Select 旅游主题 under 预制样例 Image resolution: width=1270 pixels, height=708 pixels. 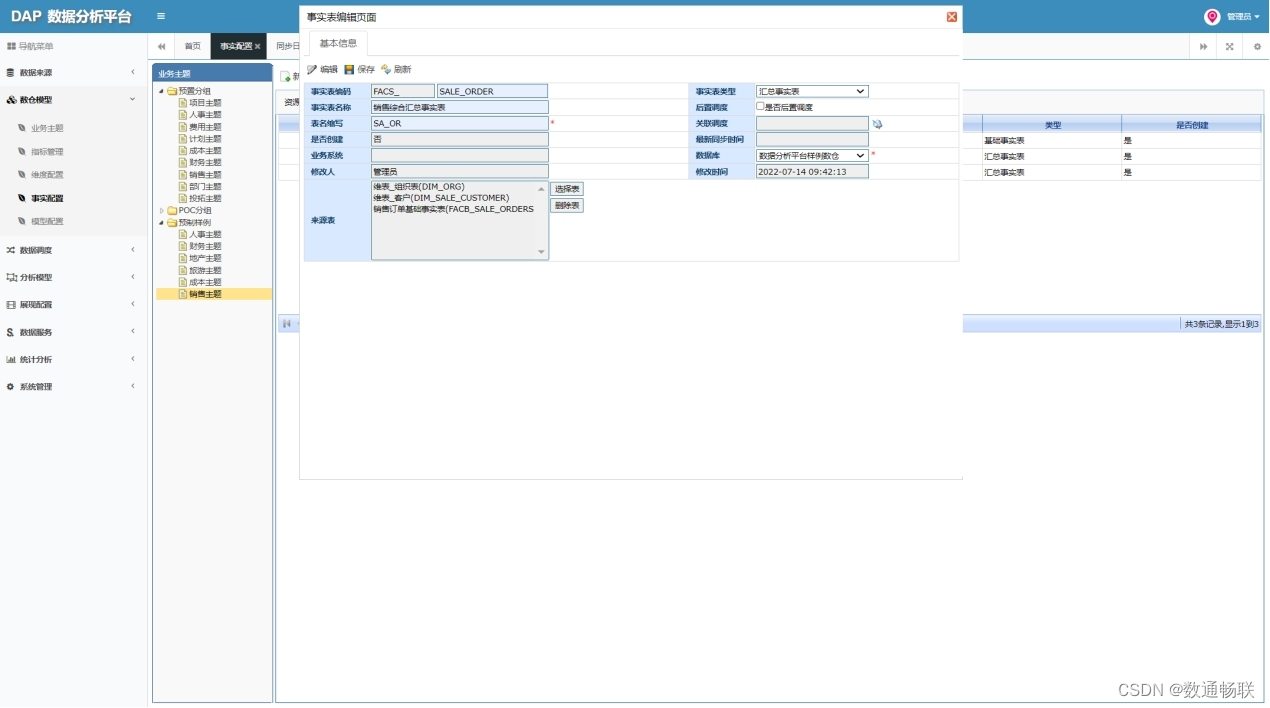[205, 270]
